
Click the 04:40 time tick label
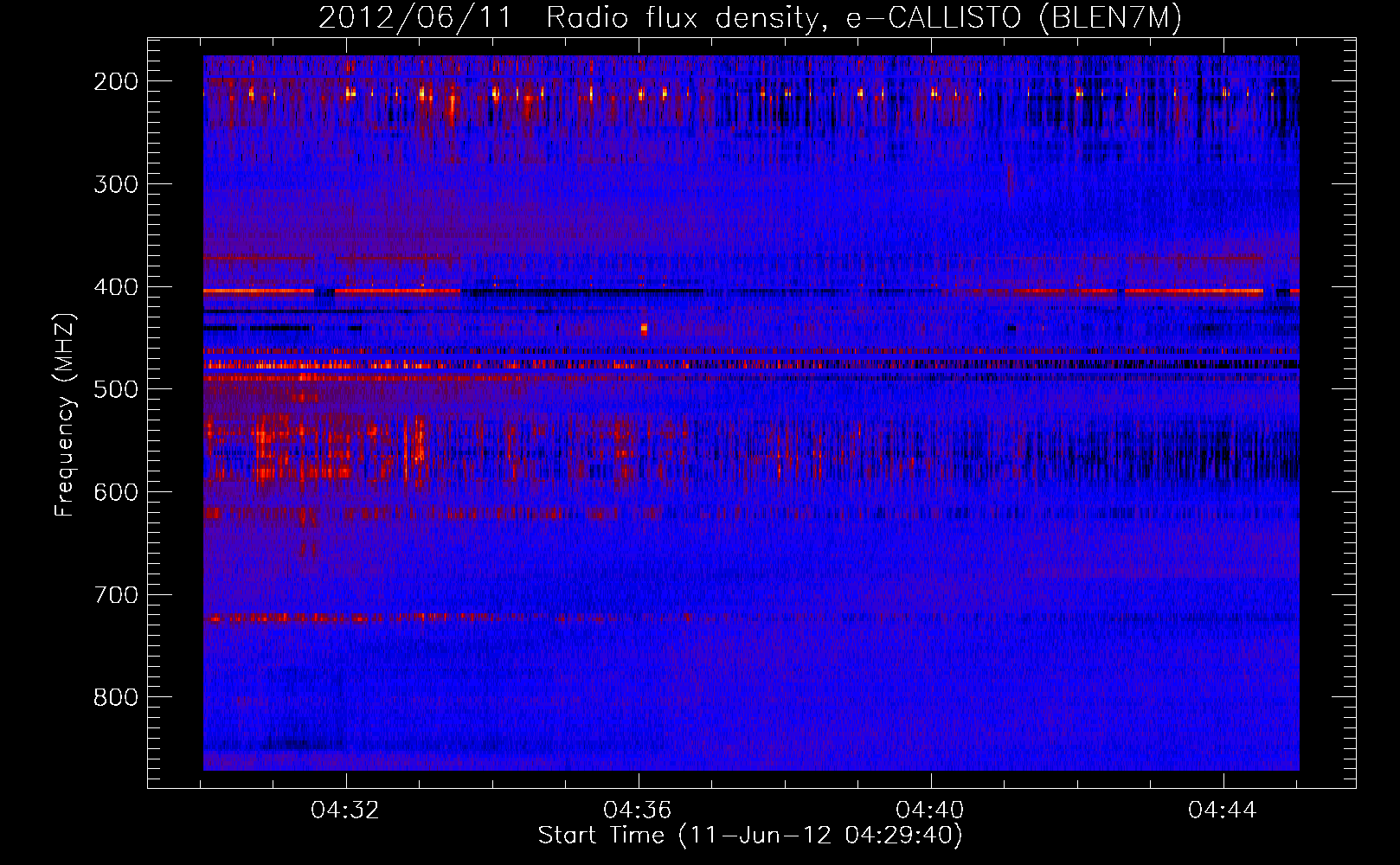(930, 811)
